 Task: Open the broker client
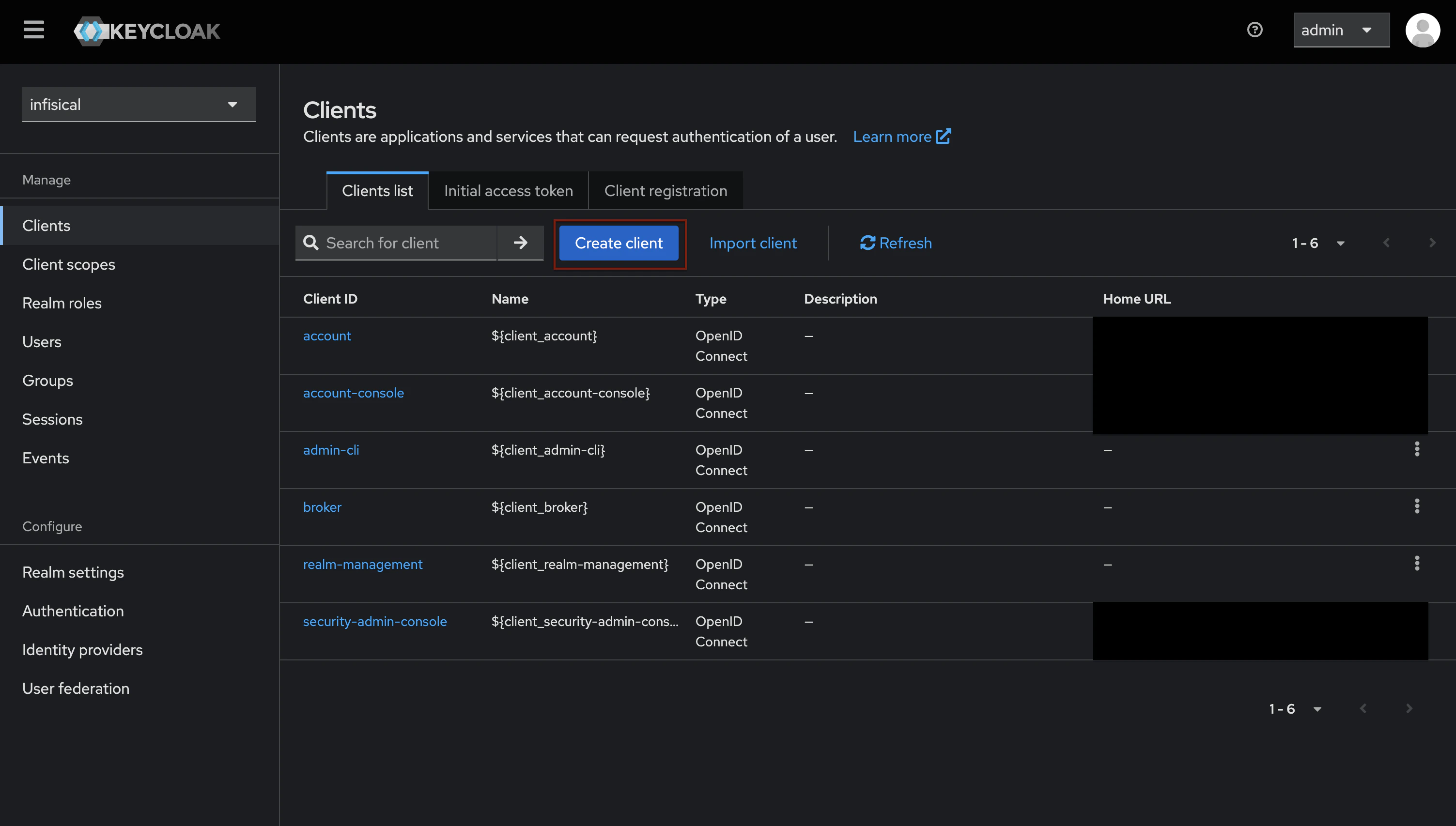click(322, 507)
